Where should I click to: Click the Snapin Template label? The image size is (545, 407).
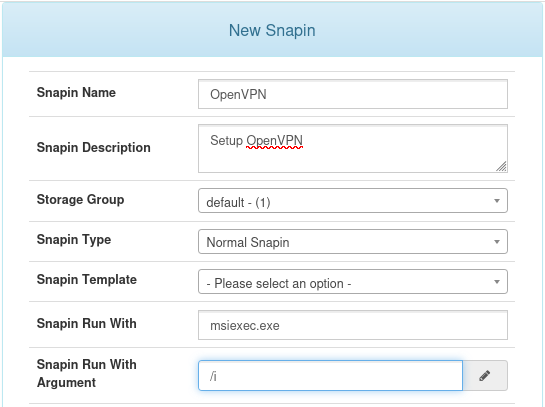pyautogui.click(x=87, y=279)
